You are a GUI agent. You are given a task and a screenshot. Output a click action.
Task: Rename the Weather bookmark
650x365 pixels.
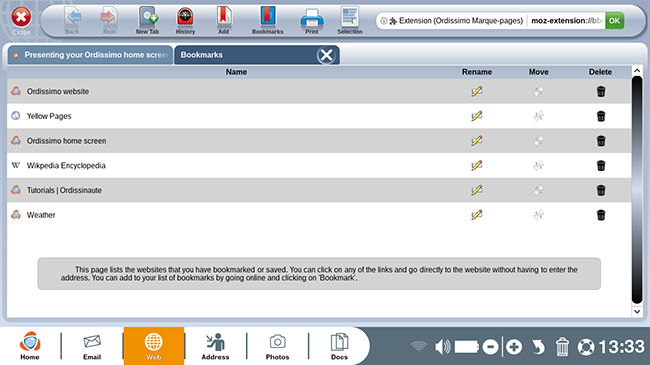477,215
